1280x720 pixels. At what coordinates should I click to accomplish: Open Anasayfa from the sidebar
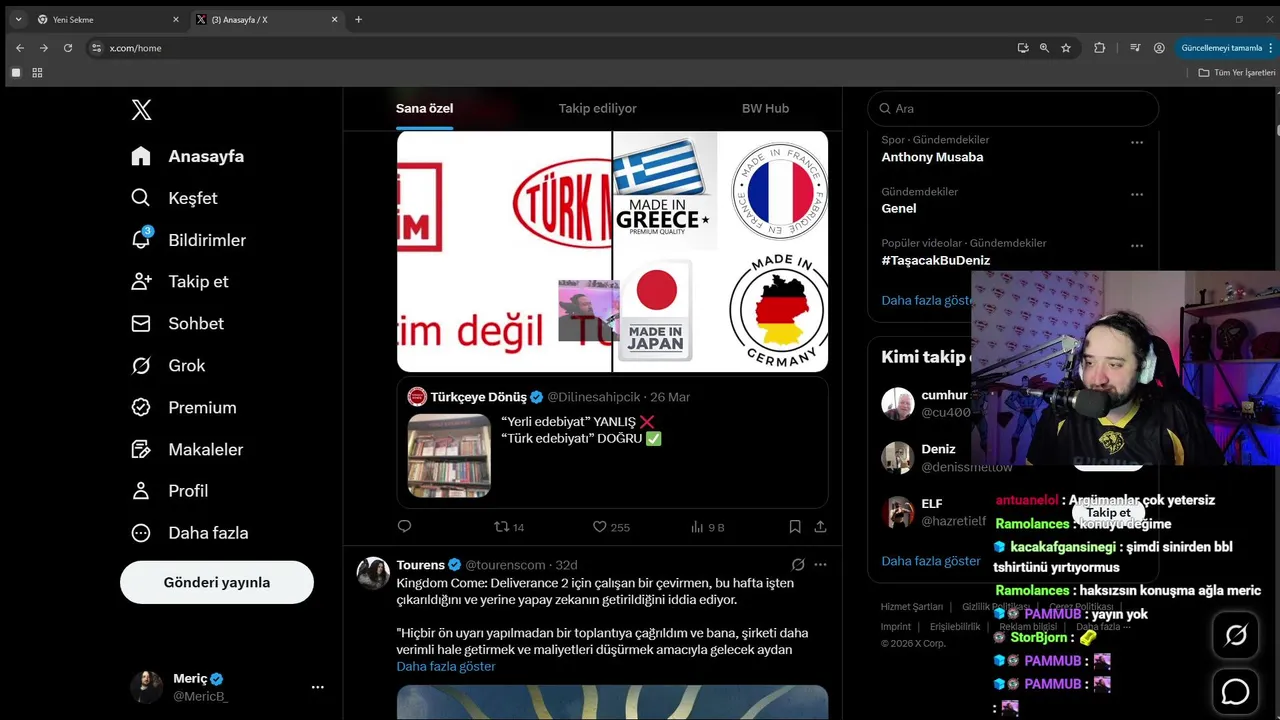(x=188, y=156)
